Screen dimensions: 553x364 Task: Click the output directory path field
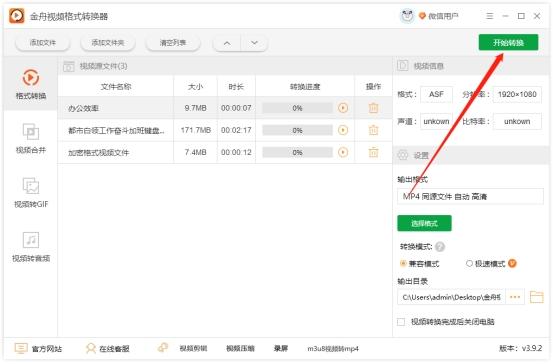pos(451,297)
